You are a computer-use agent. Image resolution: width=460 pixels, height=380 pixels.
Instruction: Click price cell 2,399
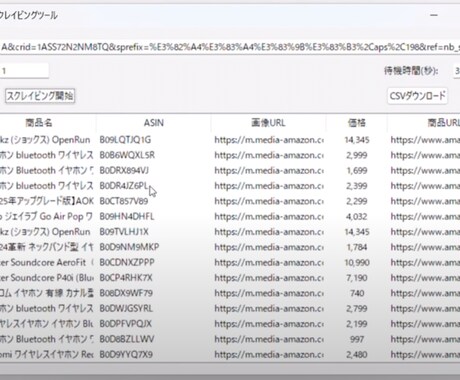tap(357, 186)
